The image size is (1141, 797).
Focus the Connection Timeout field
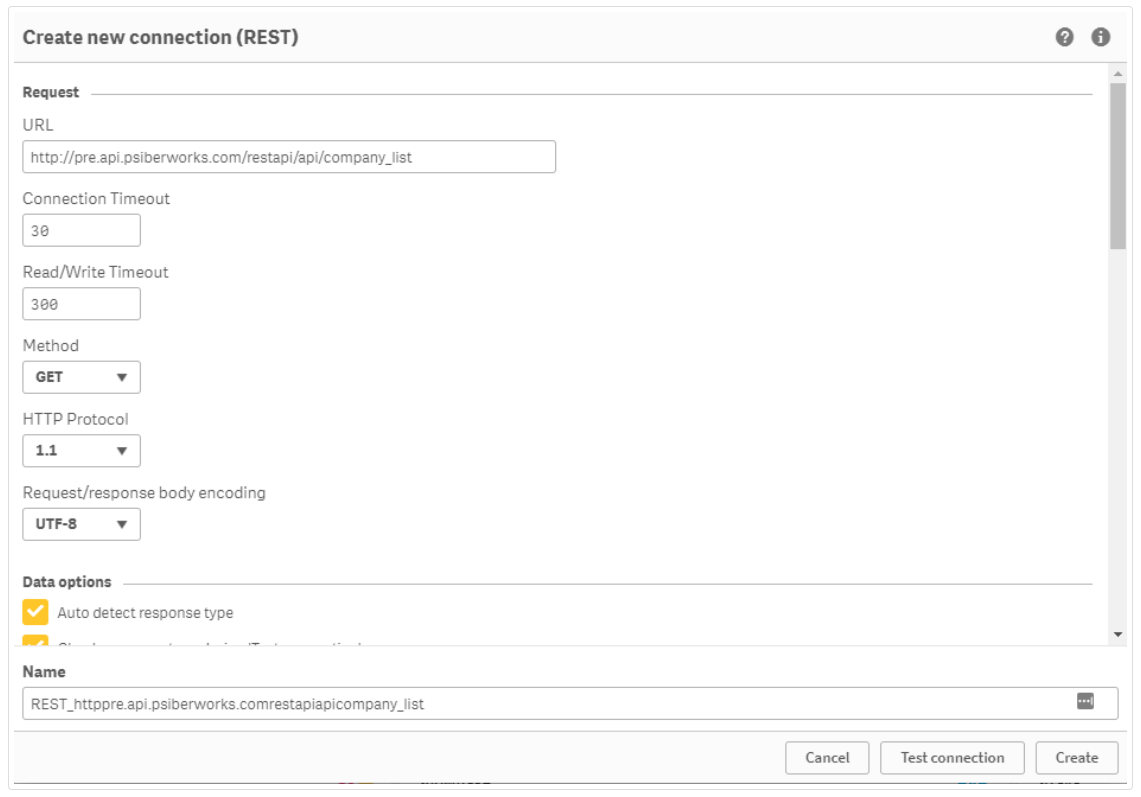coord(81,230)
